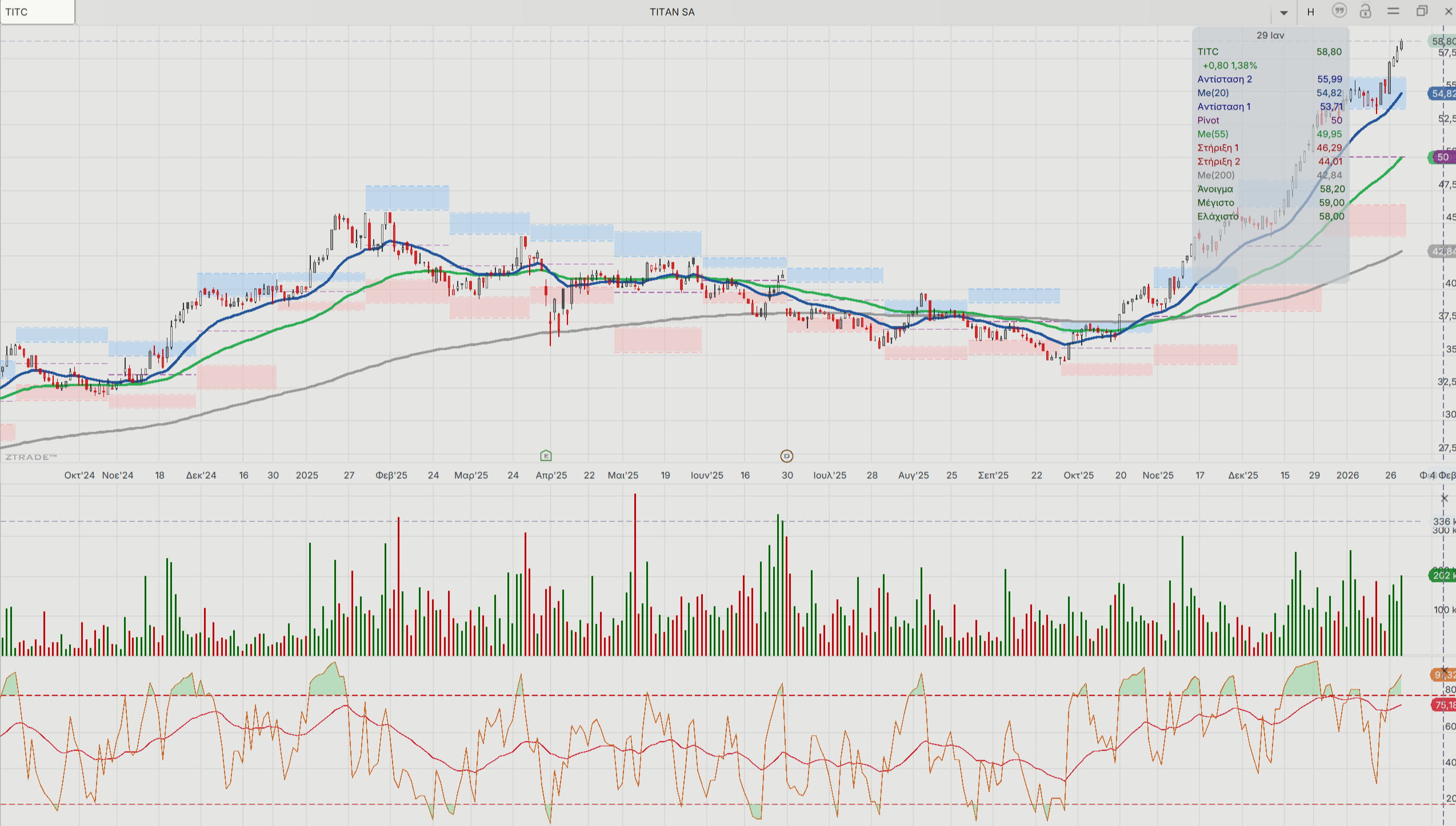Click the blue 54,82 price axis label

1442,94
